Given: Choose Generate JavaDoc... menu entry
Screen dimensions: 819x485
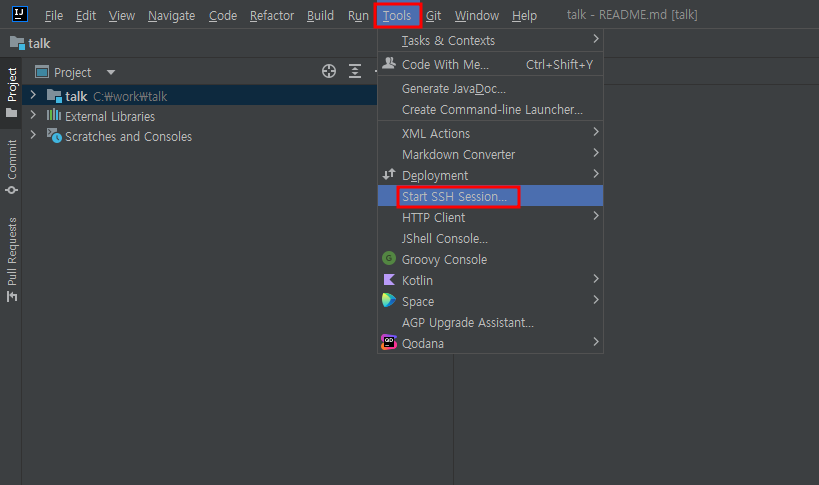Looking at the screenshot, I should 490,89.
